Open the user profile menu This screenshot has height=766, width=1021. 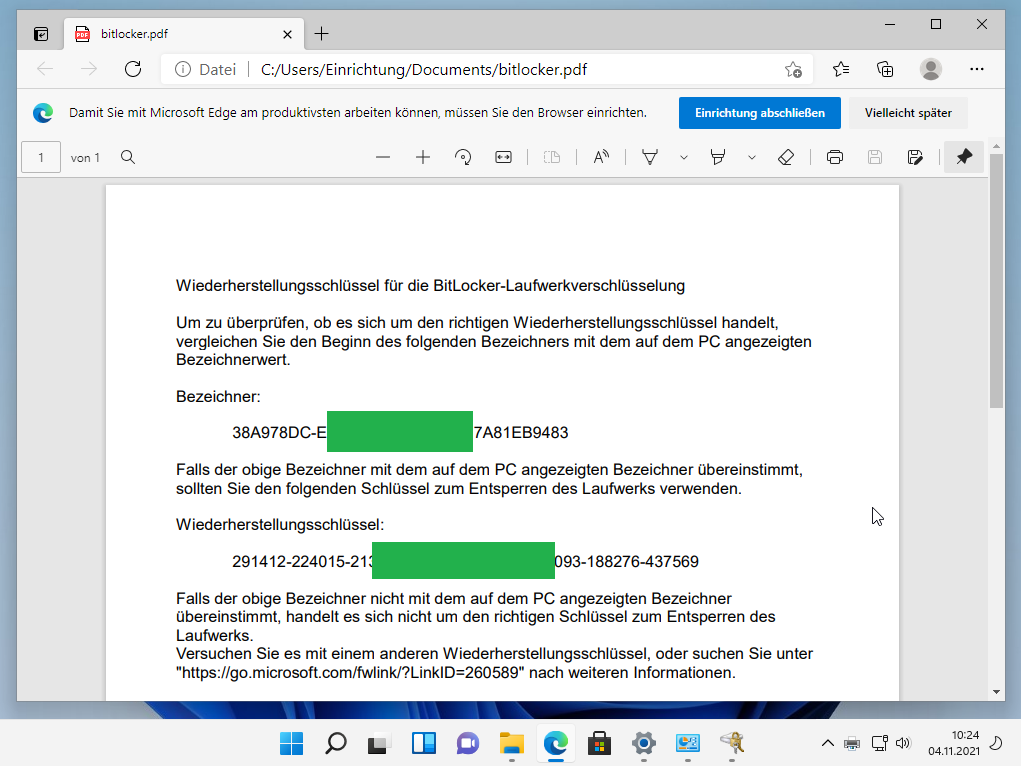click(930, 69)
